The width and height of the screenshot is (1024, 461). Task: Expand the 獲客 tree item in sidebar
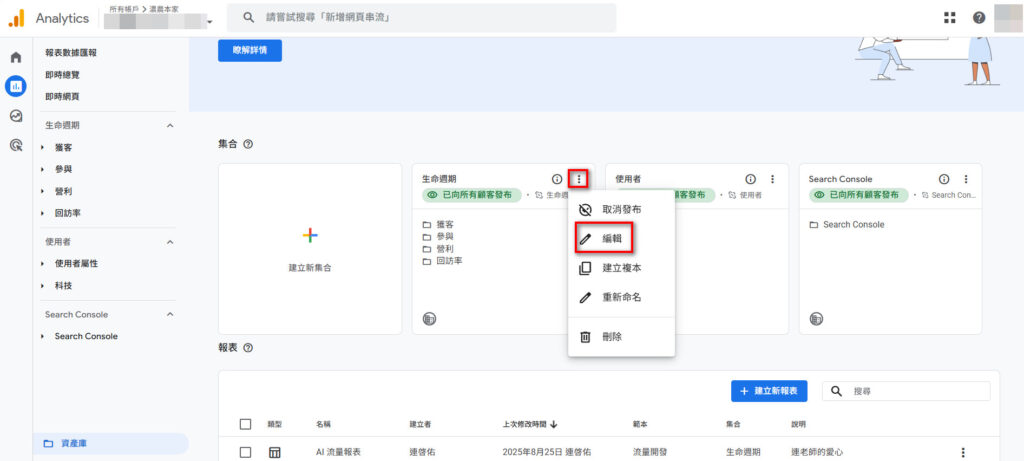[42, 148]
